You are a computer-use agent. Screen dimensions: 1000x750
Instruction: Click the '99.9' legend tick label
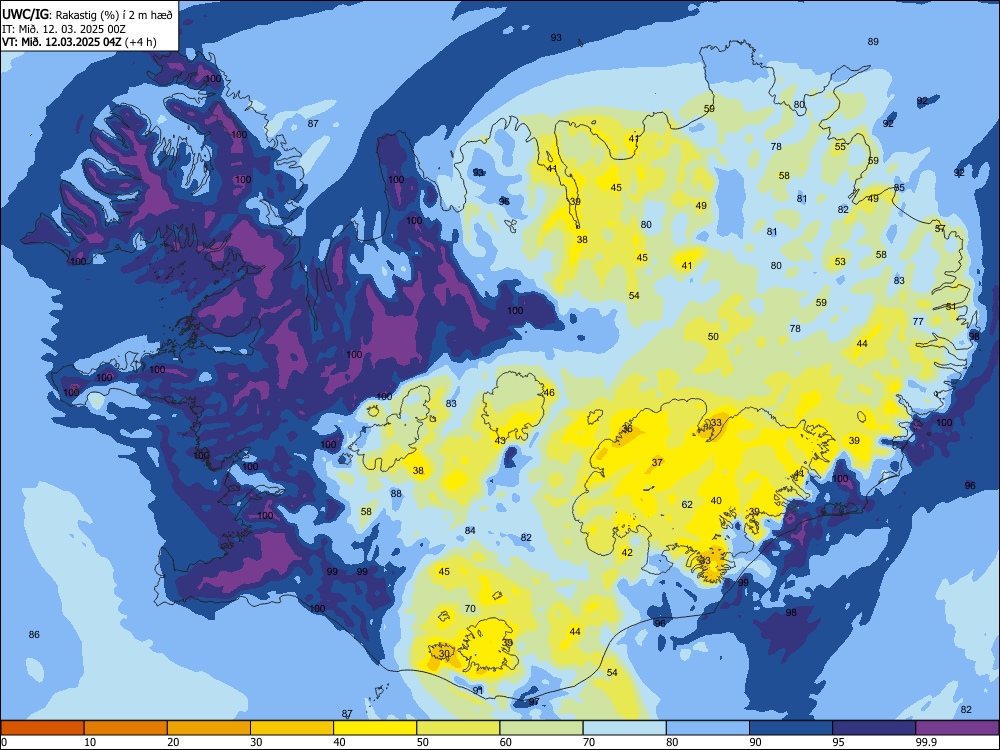925,742
